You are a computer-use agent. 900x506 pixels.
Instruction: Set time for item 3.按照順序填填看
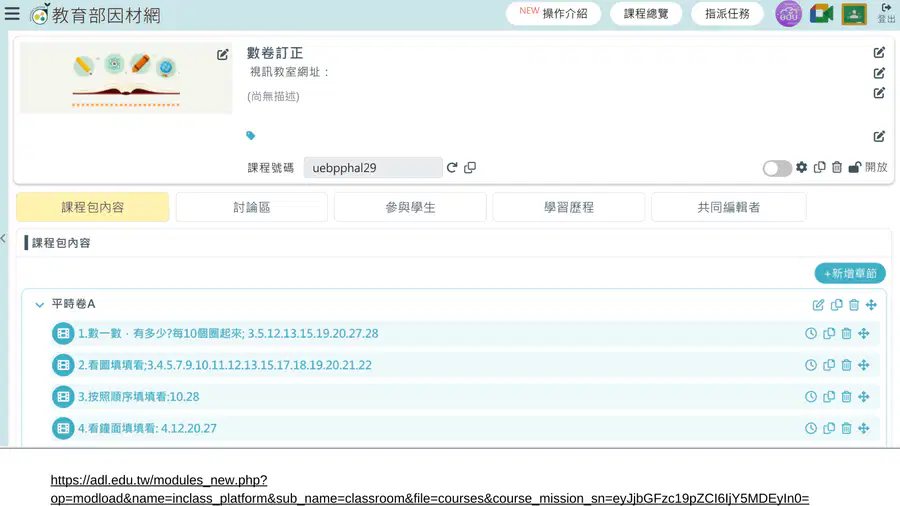pyautogui.click(x=810, y=396)
